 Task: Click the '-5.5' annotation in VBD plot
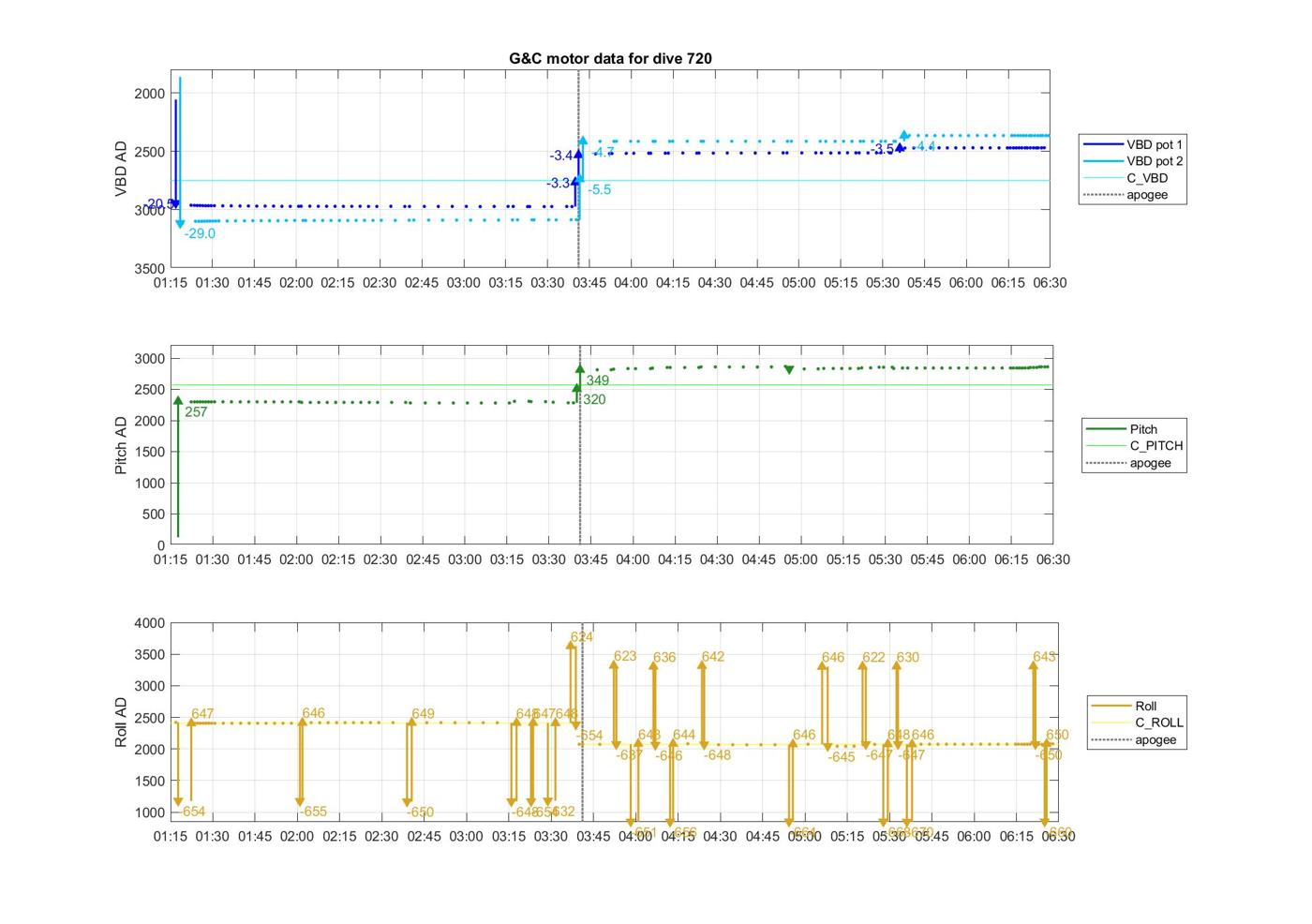point(600,189)
